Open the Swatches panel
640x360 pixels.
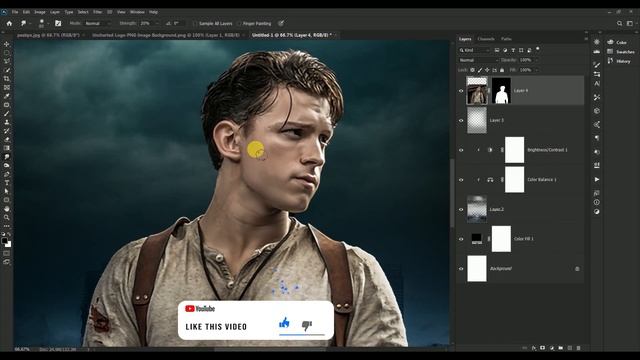621,51
